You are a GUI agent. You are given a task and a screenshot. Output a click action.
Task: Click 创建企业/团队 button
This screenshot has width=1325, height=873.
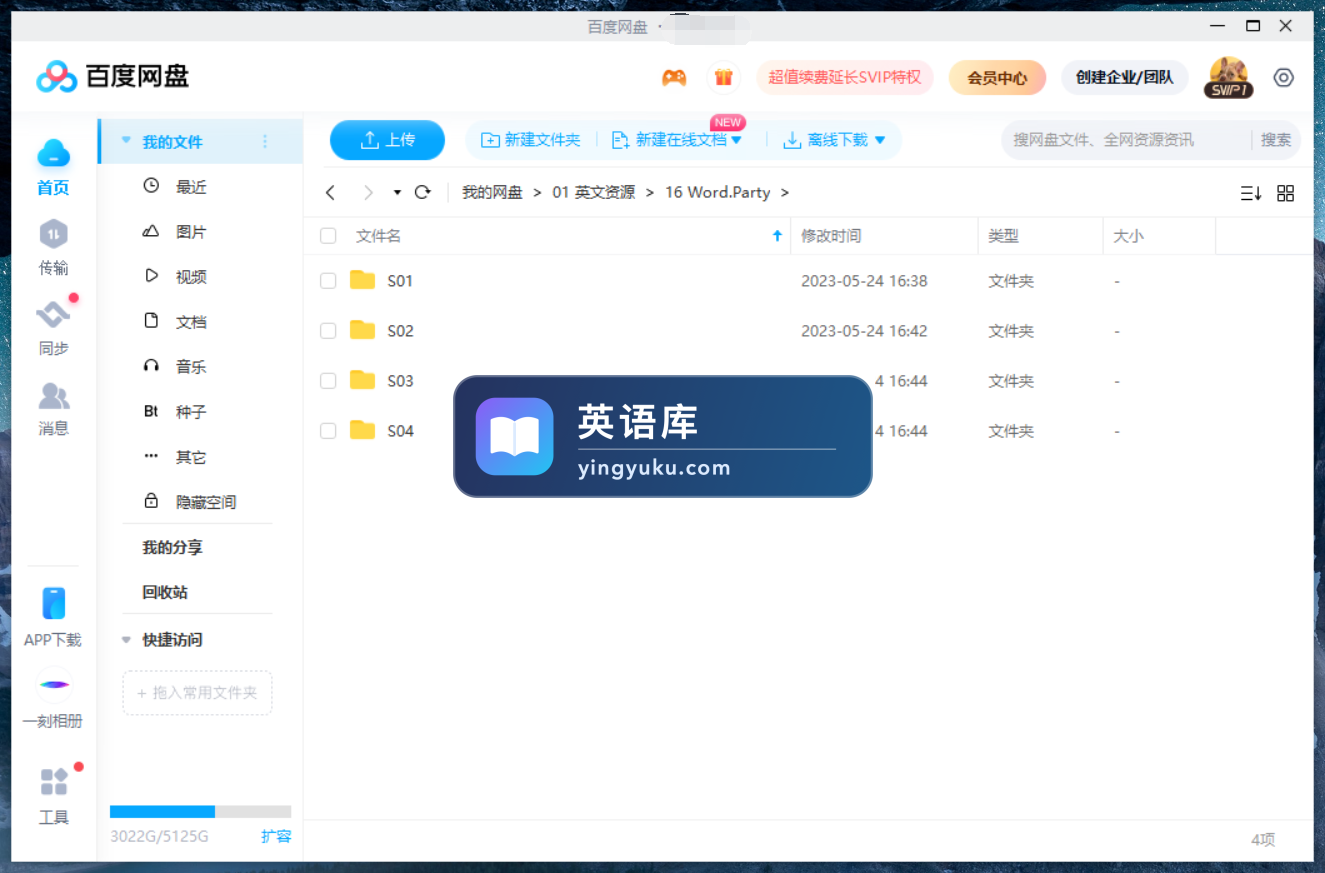(x=1125, y=77)
